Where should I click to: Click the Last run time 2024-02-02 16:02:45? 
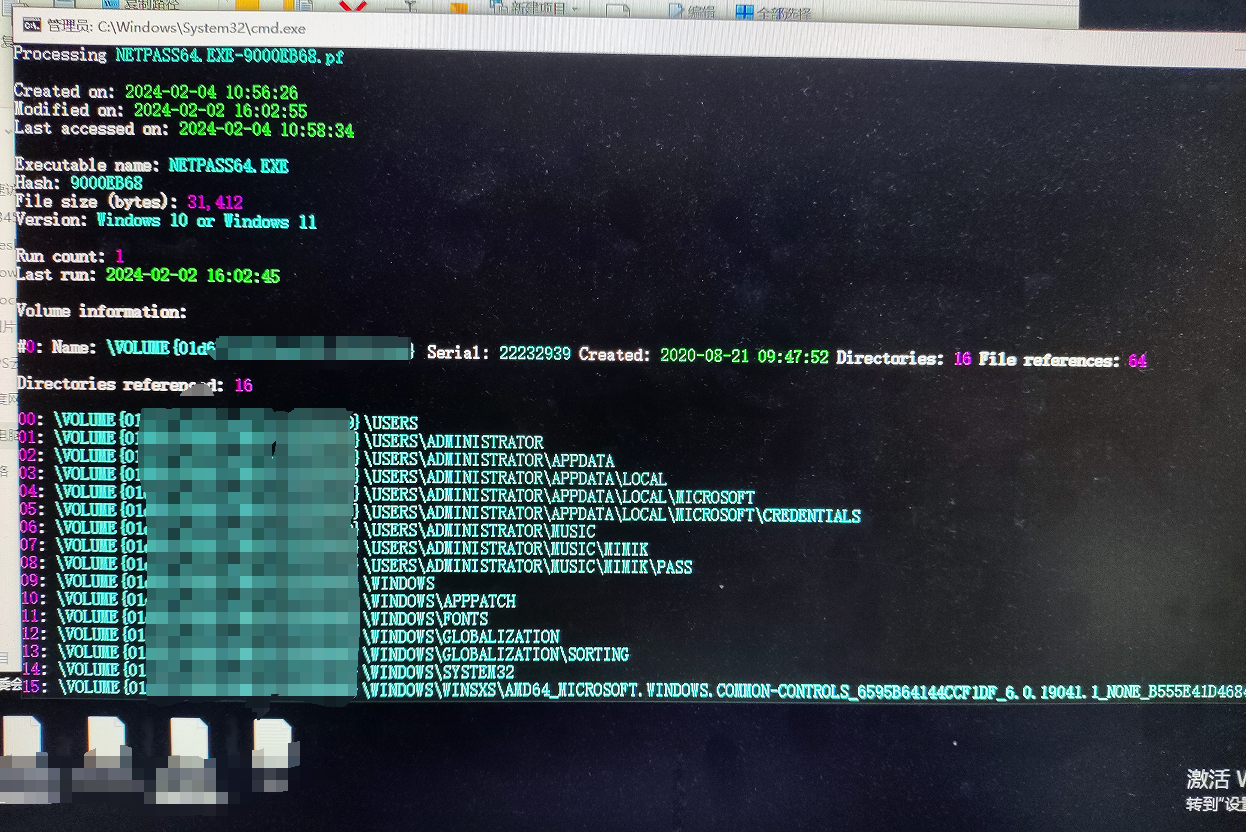[193, 276]
